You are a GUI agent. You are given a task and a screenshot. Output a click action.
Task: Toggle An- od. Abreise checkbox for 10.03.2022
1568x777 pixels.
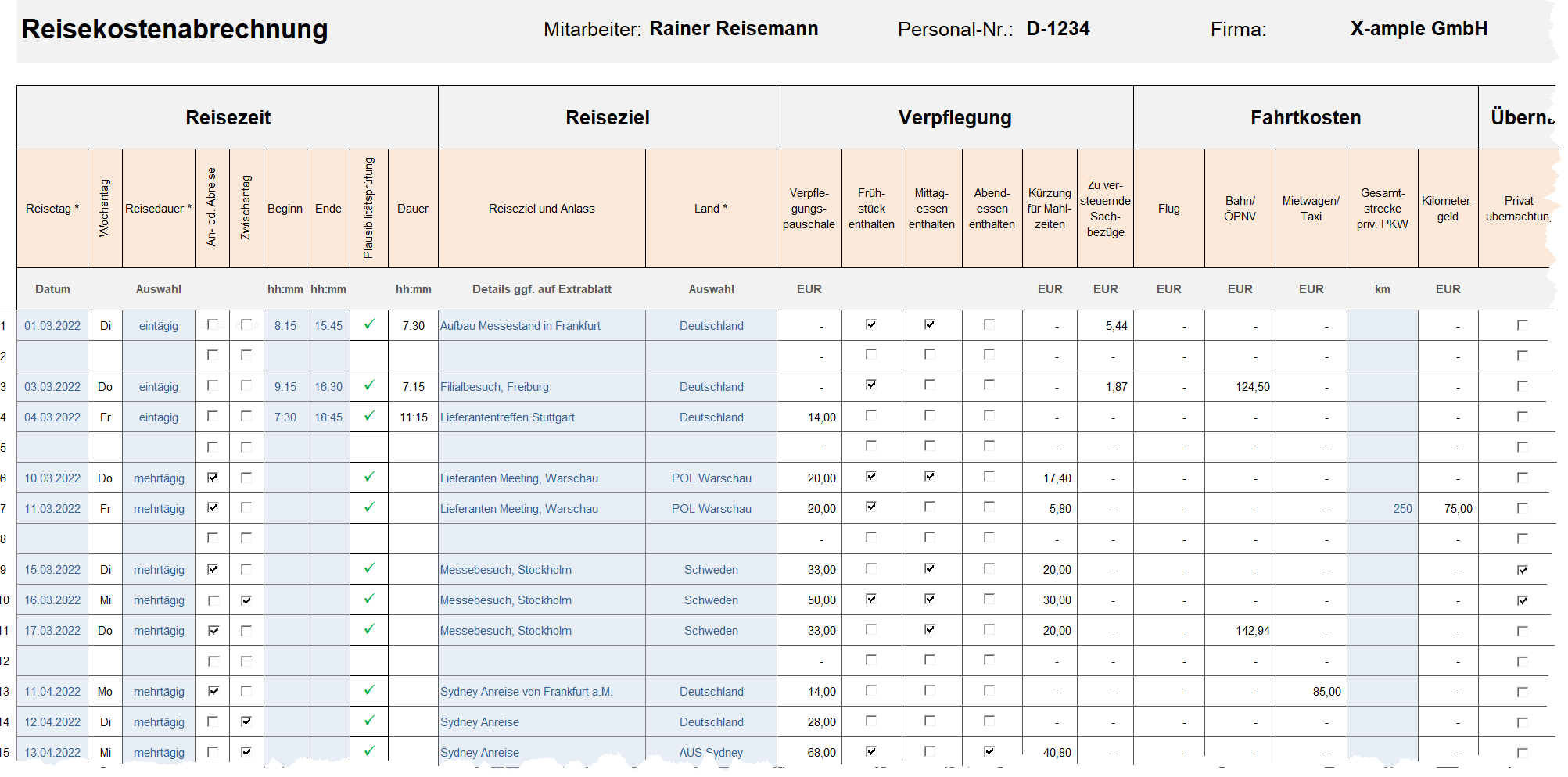213,477
